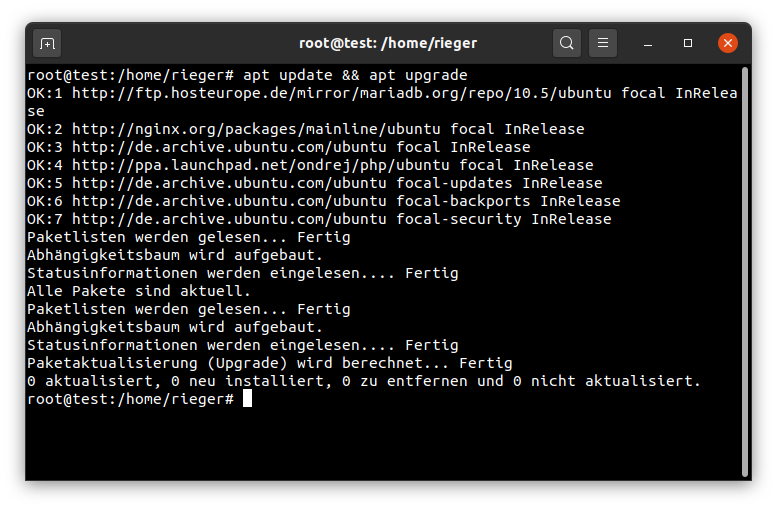Open the hamburger menu

[603, 43]
